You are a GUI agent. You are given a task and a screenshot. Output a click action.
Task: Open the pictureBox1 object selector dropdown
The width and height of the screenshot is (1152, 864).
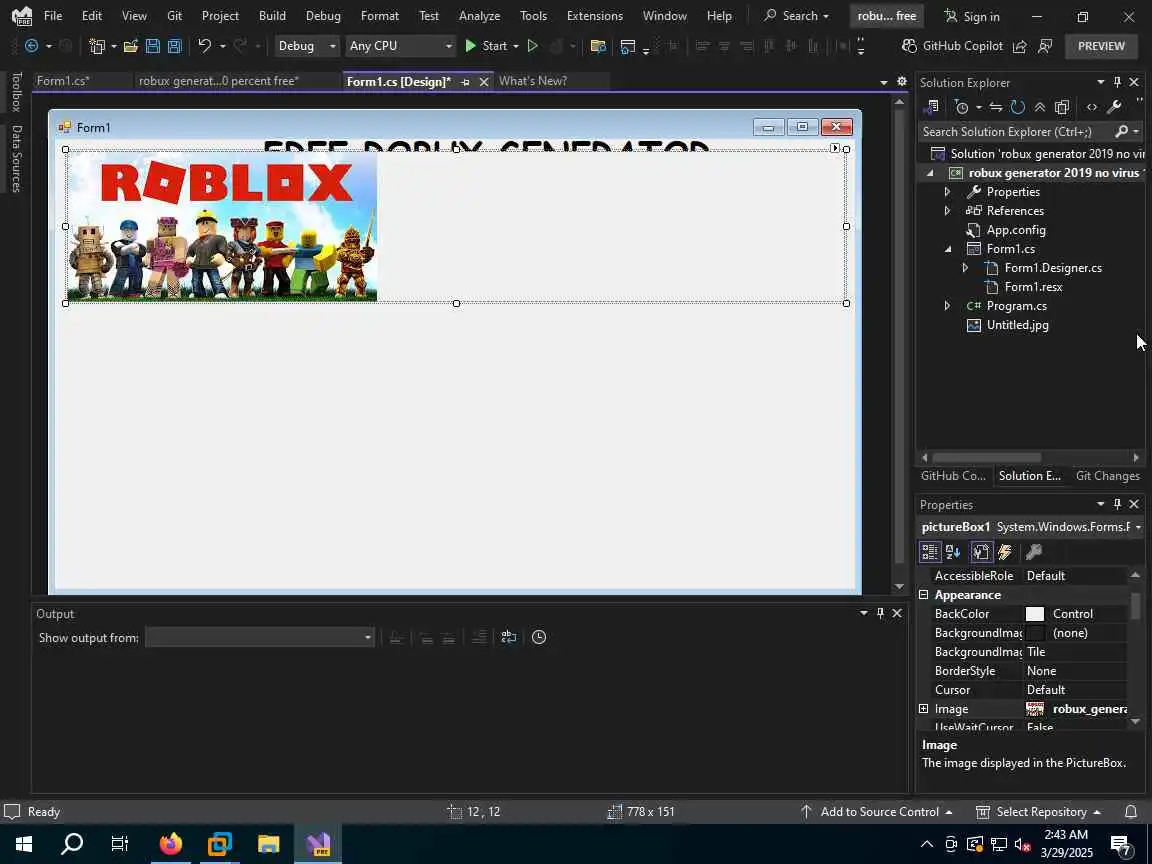coord(1138,528)
